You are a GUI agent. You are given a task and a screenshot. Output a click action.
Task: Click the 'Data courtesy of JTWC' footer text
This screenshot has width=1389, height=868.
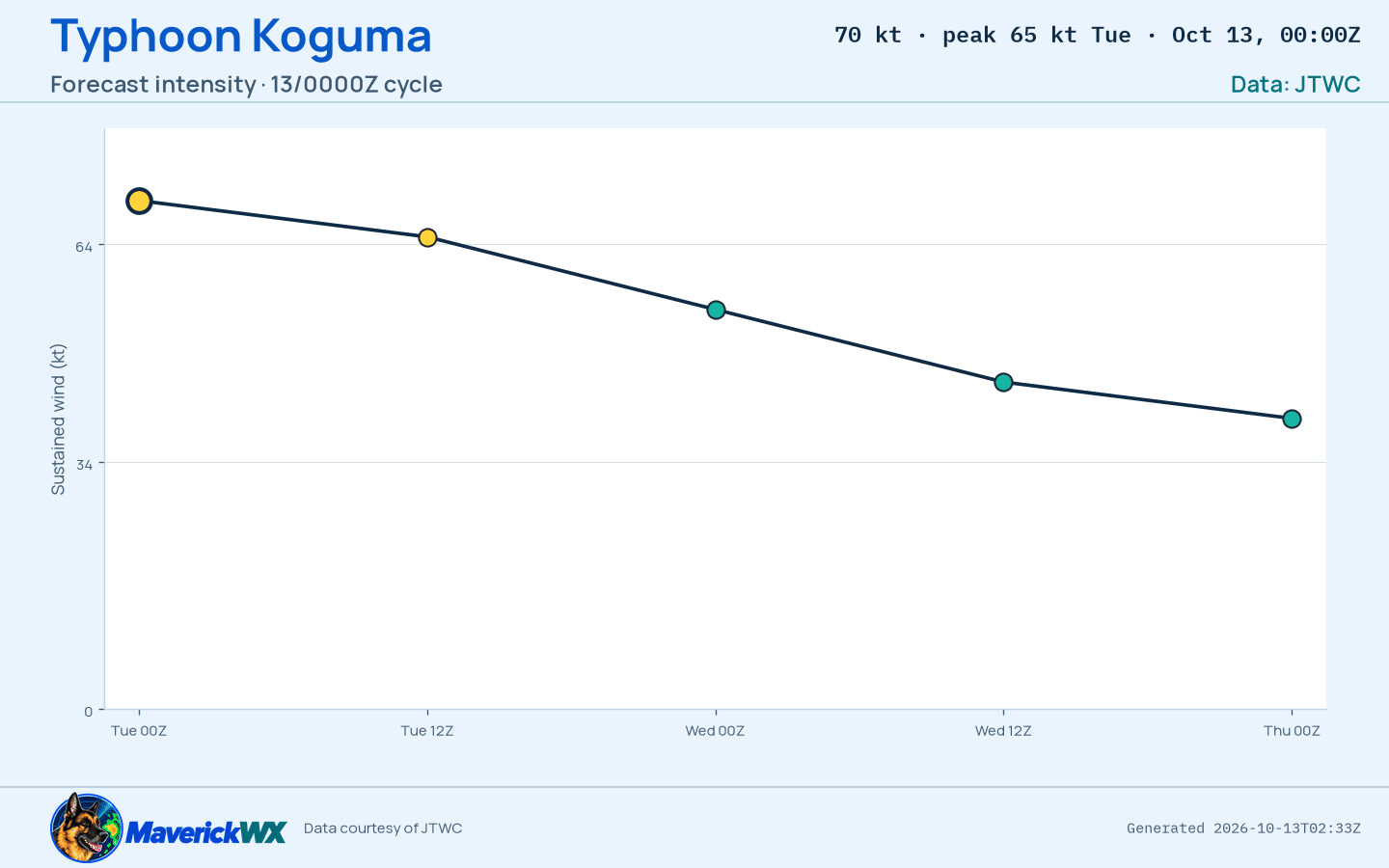383,828
